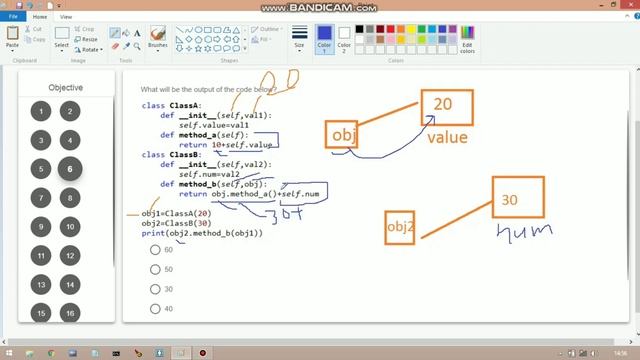Viewport: 640px width, 360px height.
Task: Open the Rotate dropdown menu
Action: tap(89, 49)
